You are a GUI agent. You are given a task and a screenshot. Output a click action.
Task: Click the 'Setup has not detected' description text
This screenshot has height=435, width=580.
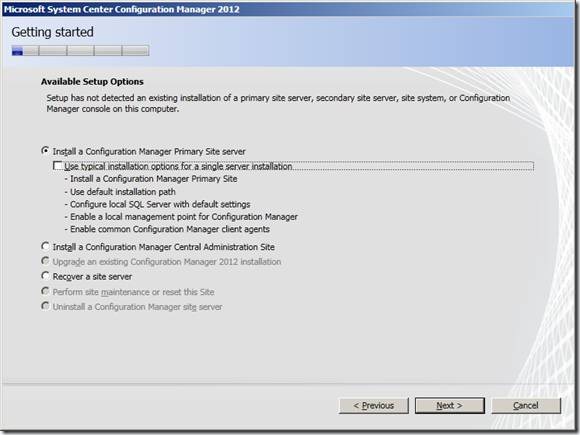[x=278, y=103]
